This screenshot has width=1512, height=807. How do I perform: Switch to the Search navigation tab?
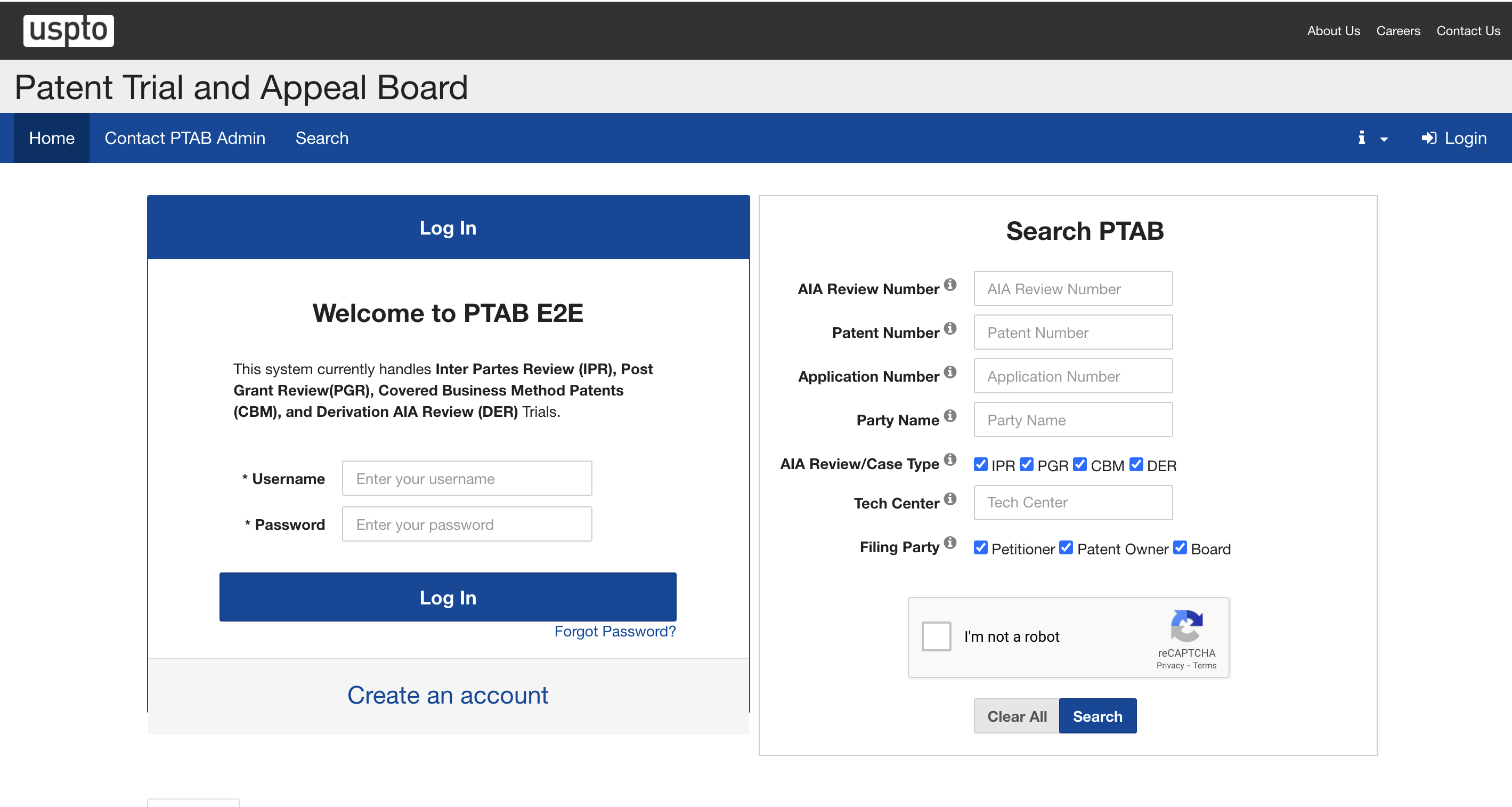[322, 138]
